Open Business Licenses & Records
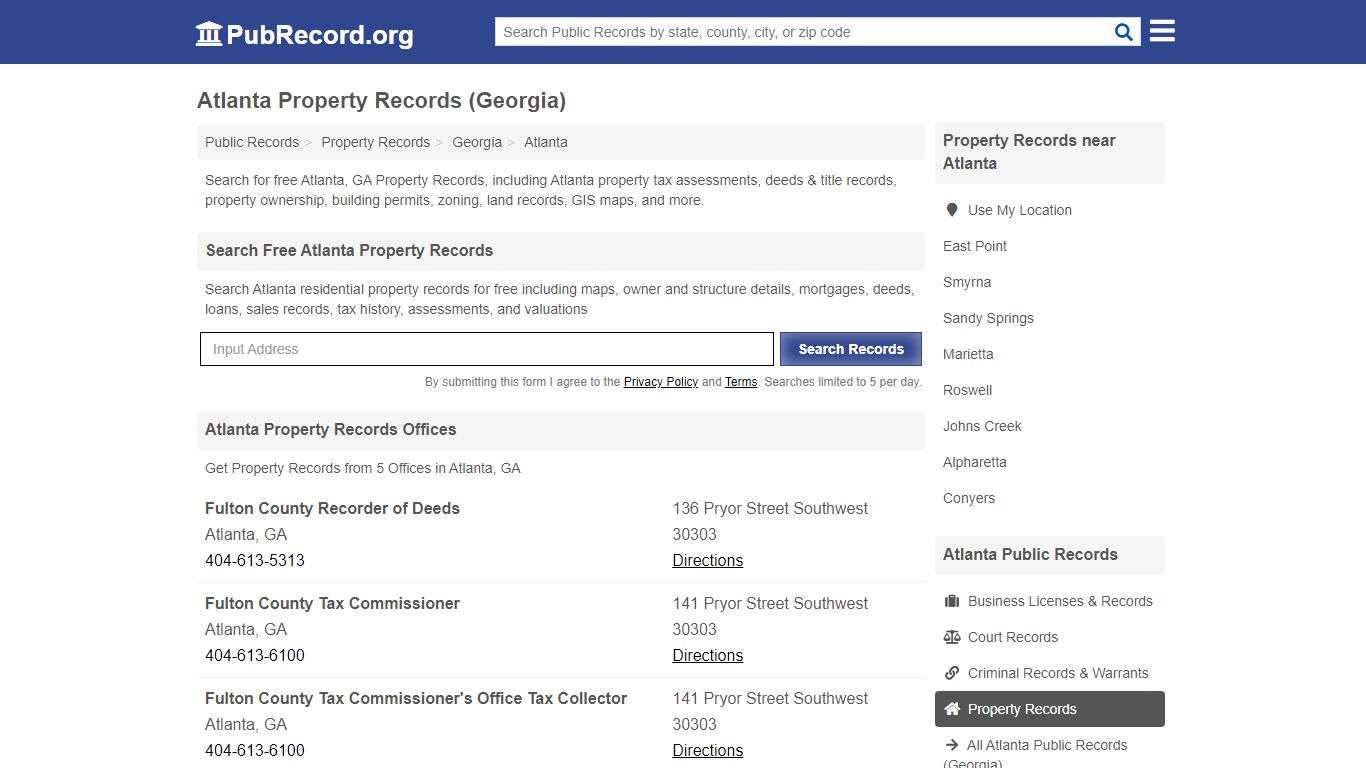 1060,601
